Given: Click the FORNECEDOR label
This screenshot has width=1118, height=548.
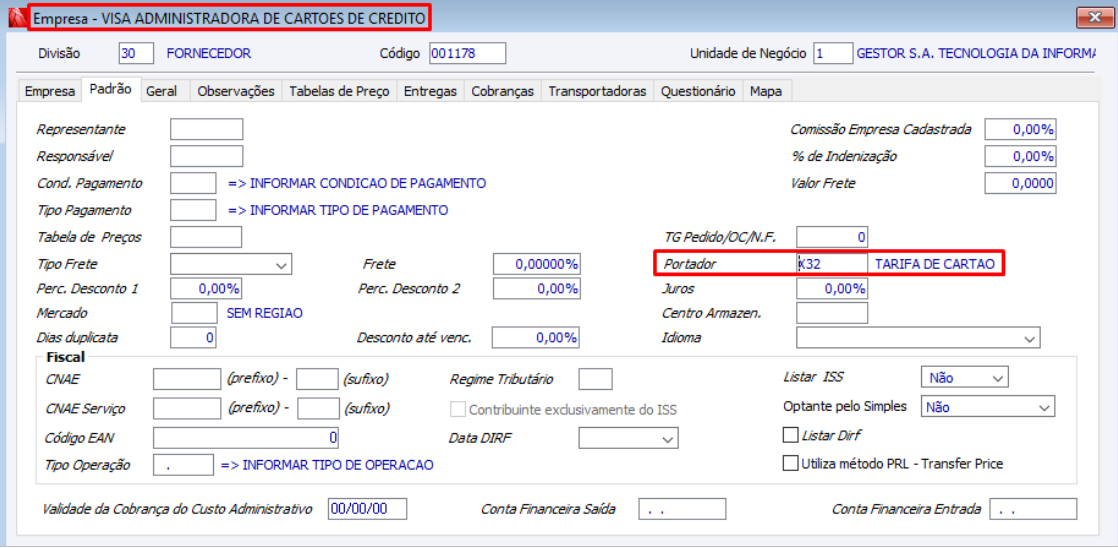Looking at the screenshot, I should coord(209,53).
